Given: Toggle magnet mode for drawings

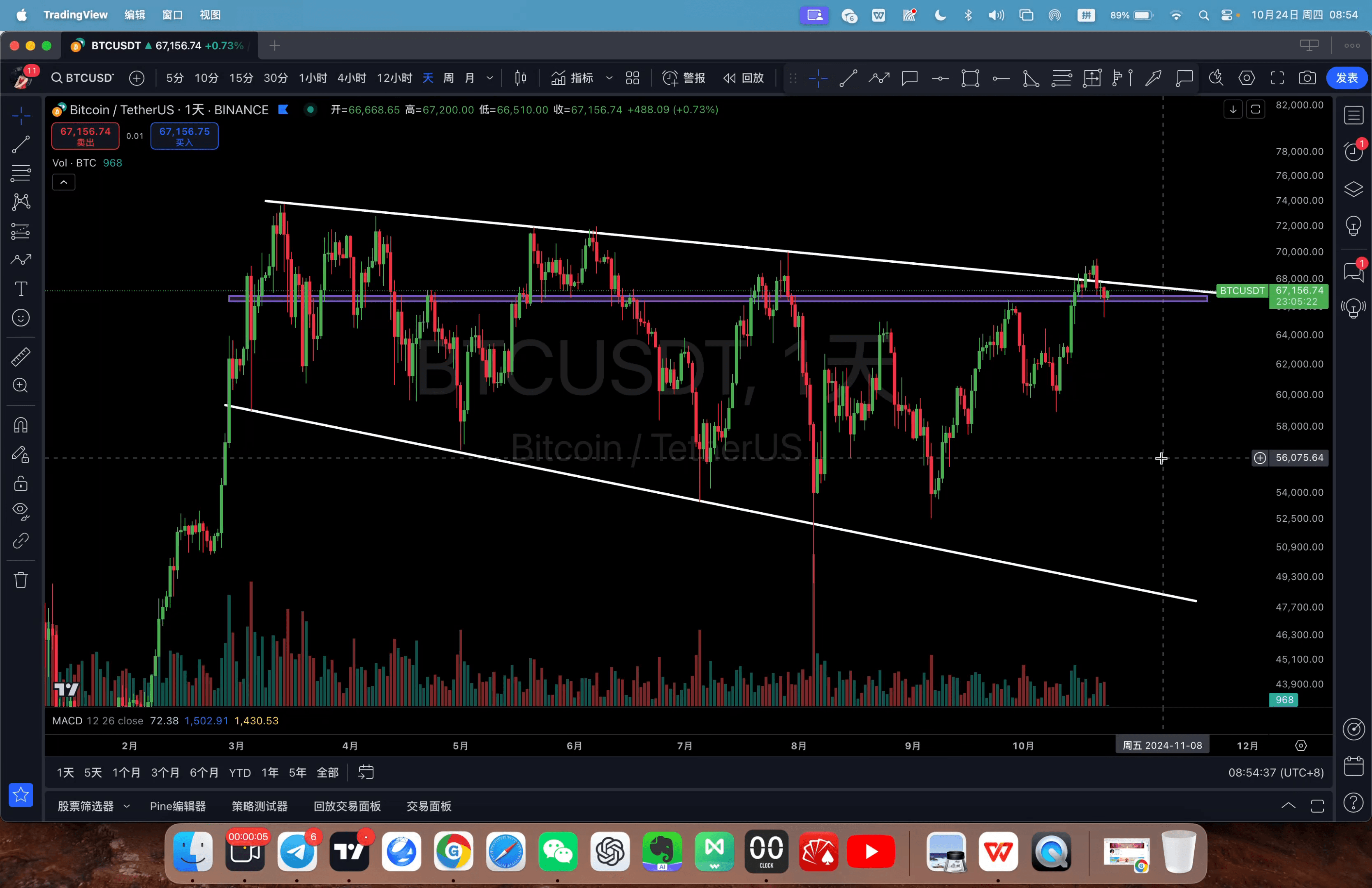Looking at the screenshot, I should click(21, 425).
